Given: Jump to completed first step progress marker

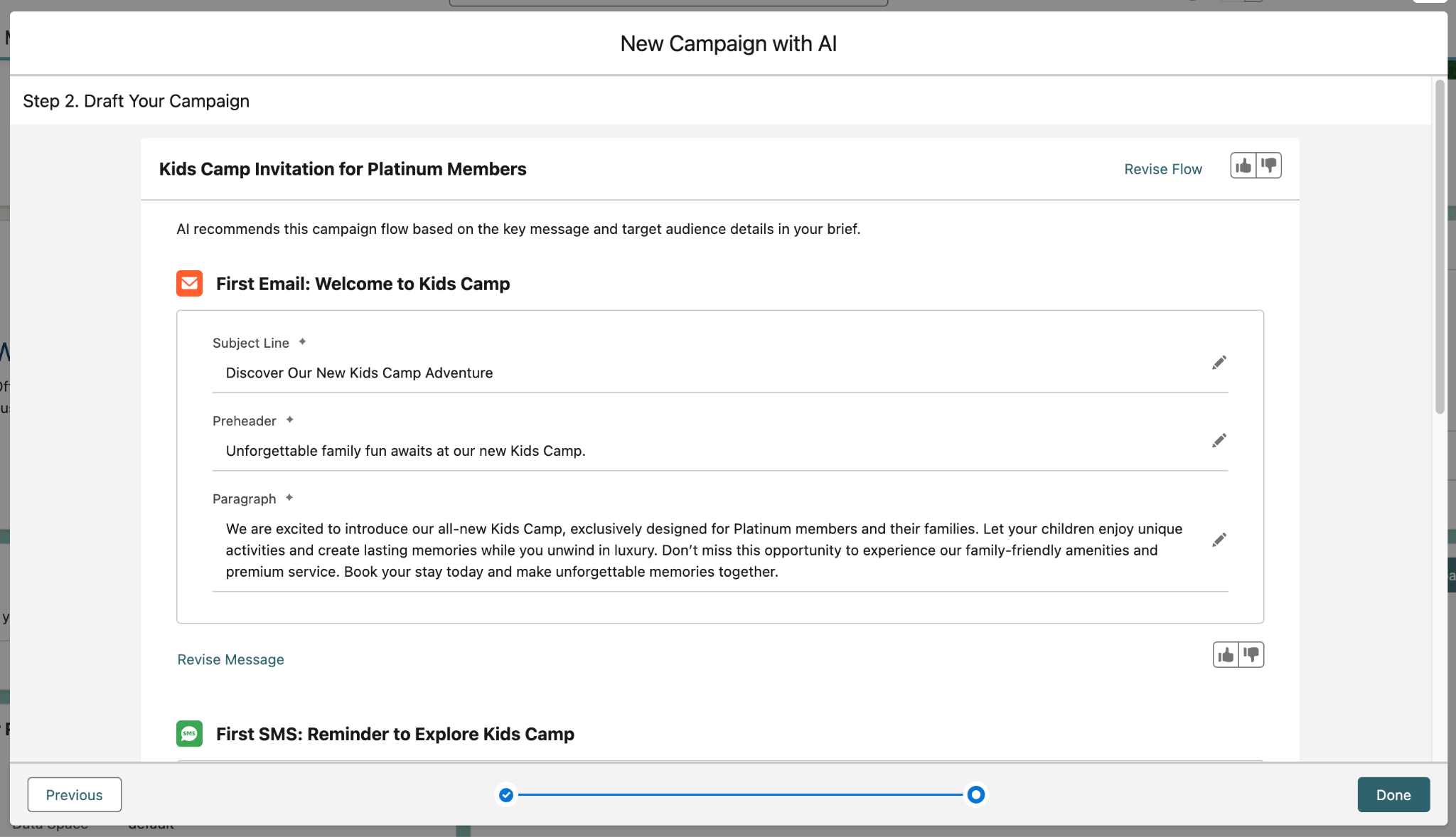Looking at the screenshot, I should [x=506, y=794].
